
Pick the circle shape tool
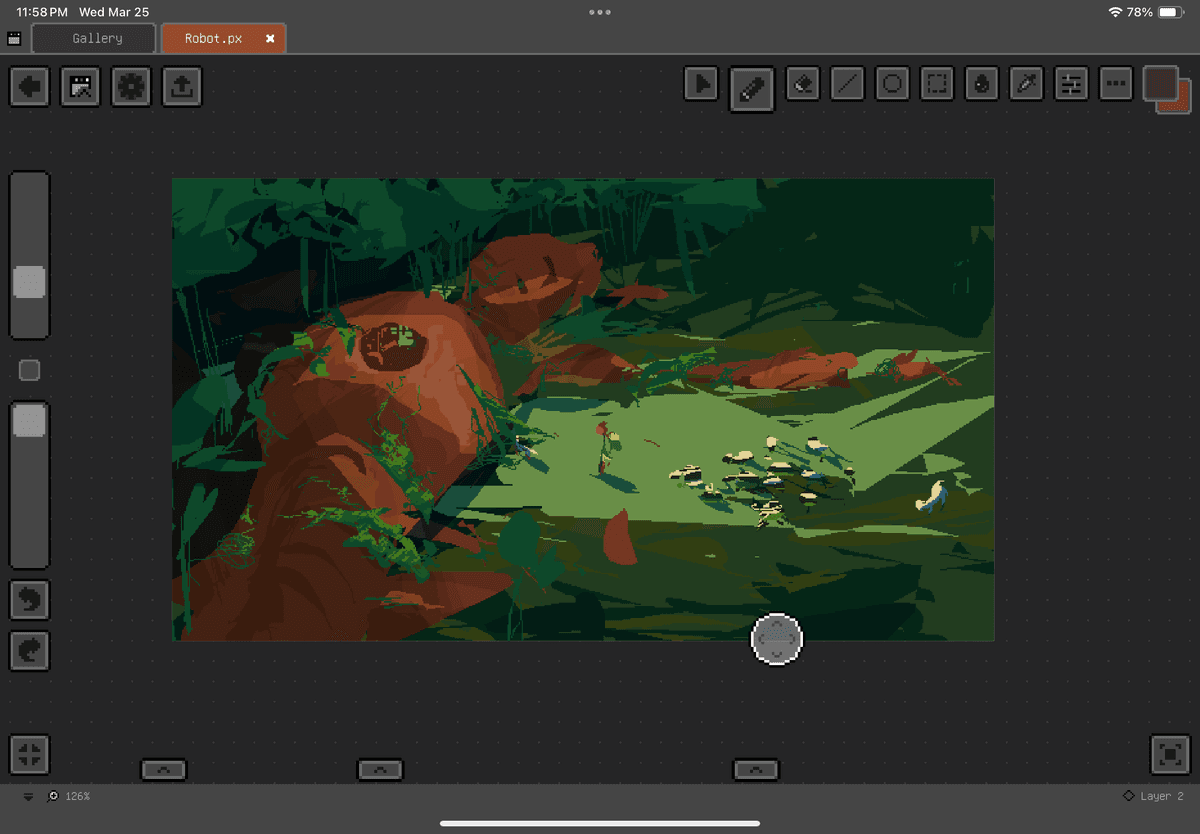pyautogui.click(x=892, y=85)
